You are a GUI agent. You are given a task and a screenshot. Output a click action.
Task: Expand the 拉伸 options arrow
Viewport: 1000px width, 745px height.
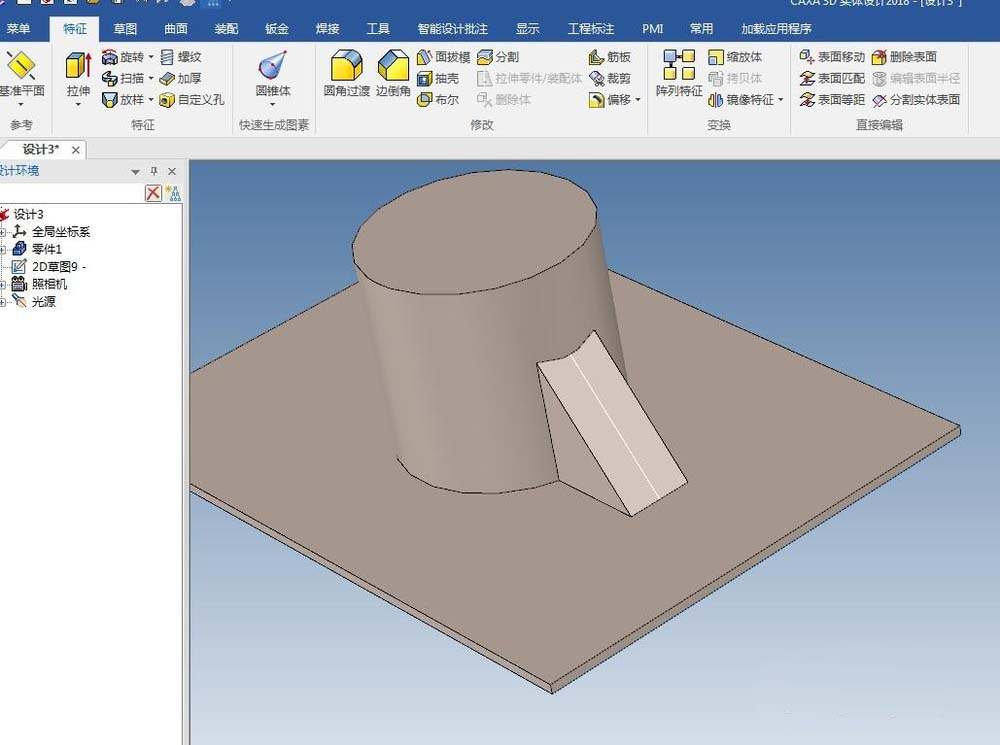pos(78,104)
